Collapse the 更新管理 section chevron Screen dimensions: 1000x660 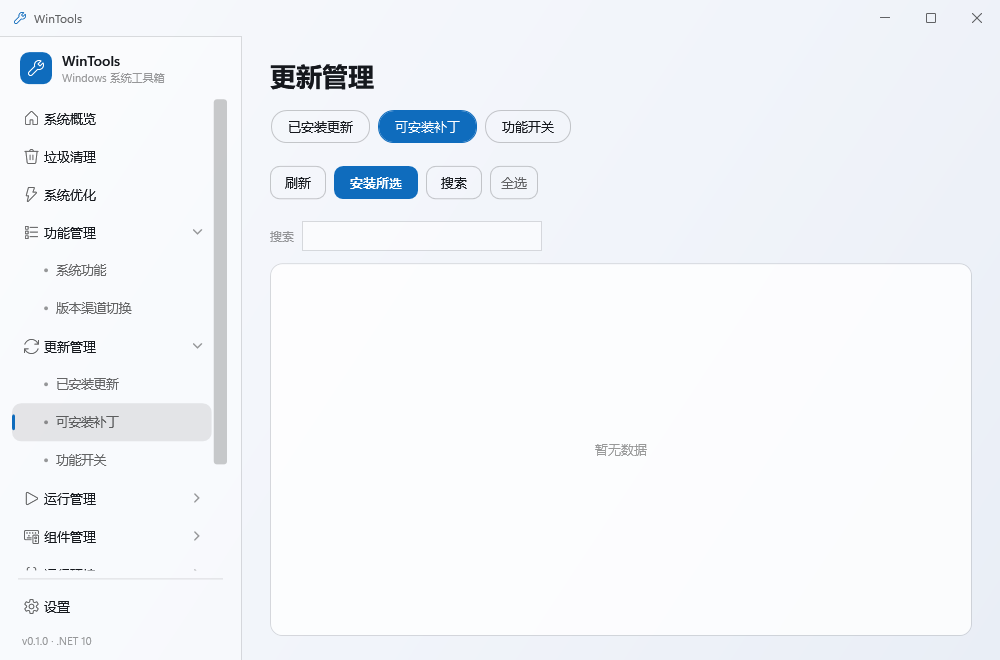pyautogui.click(x=198, y=346)
